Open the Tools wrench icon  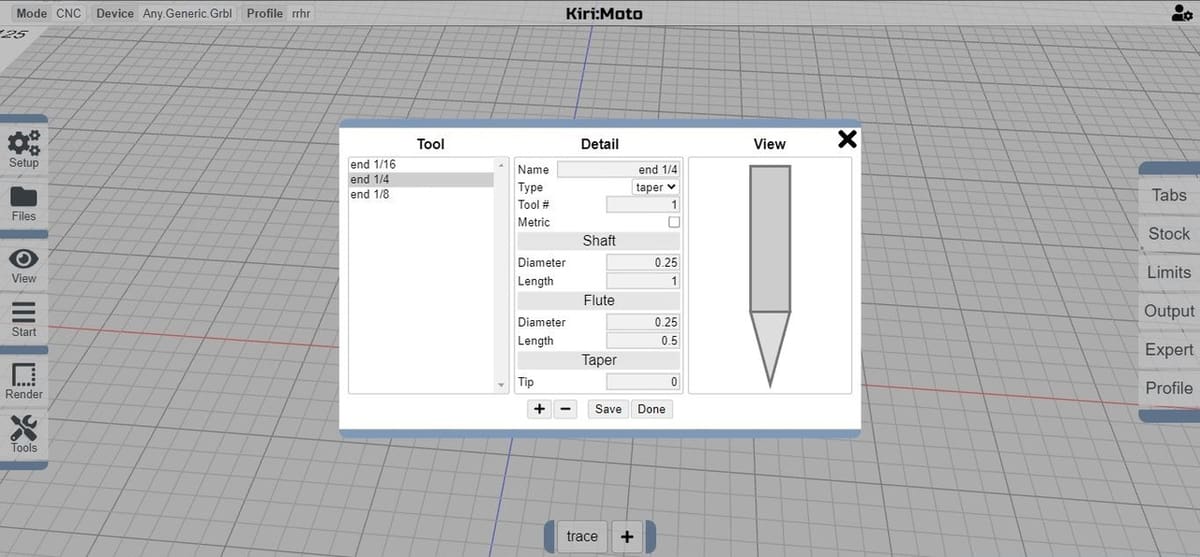click(24, 429)
